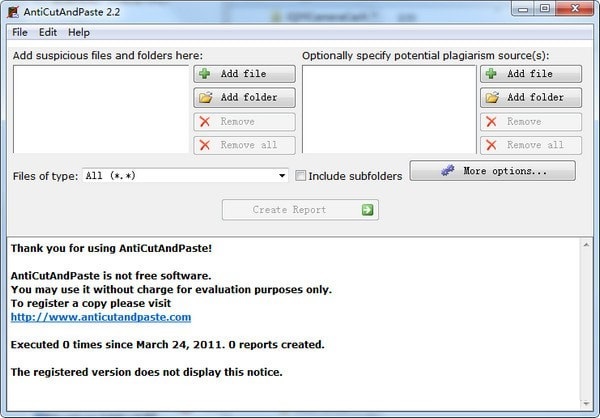Click "Optionally specify potential plagiarism source(s):" label
600x418 pixels.
[x=426, y=56]
